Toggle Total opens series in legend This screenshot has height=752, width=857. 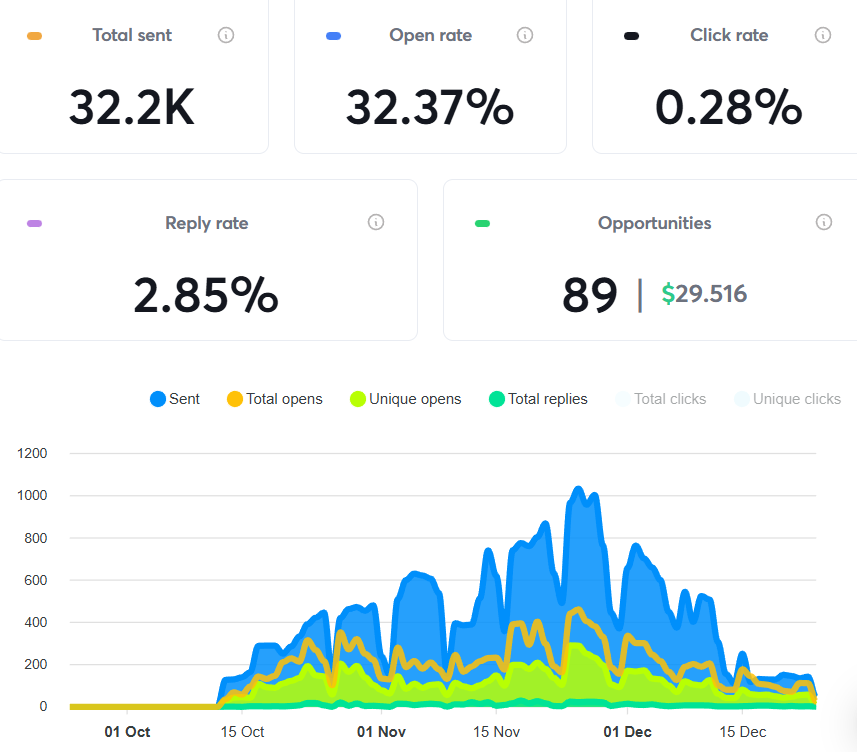coord(274,399)
